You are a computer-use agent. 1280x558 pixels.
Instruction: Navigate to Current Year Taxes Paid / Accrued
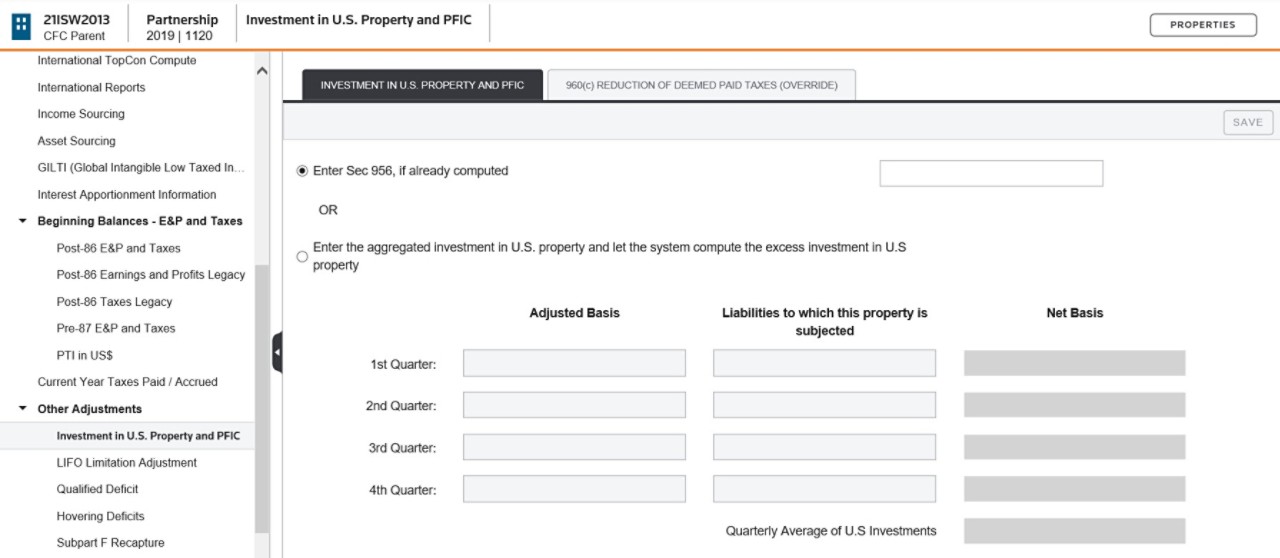pos(127,382)
